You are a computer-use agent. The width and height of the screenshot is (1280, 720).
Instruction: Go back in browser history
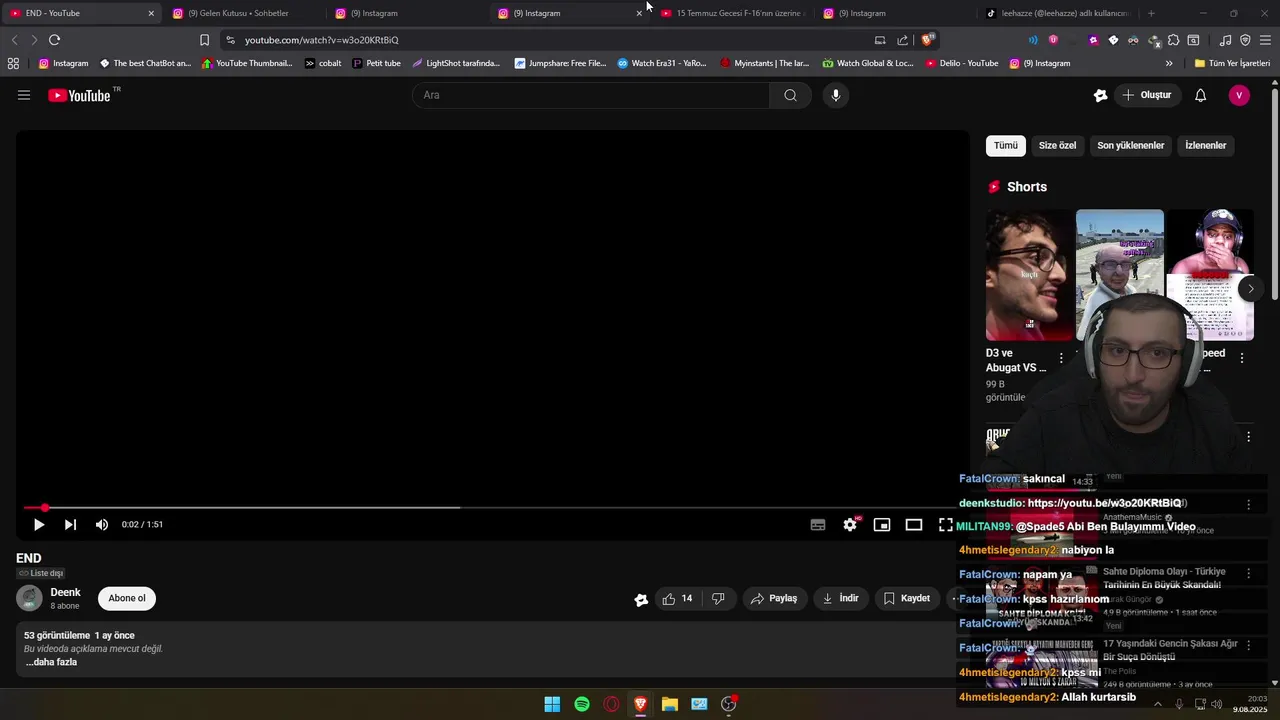click(x=14, y=40)
